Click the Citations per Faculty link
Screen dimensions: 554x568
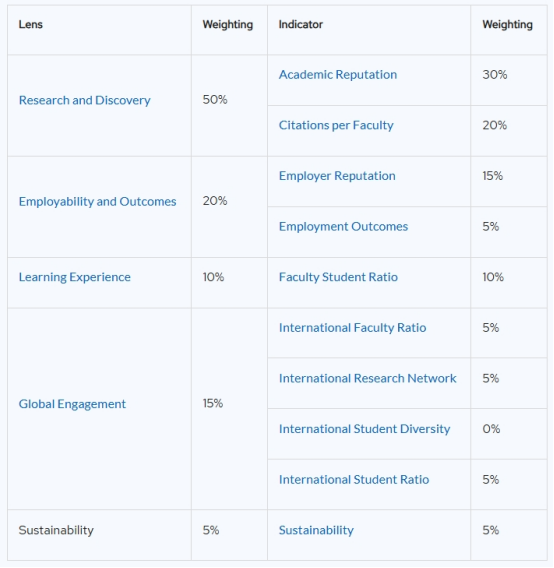336,126
